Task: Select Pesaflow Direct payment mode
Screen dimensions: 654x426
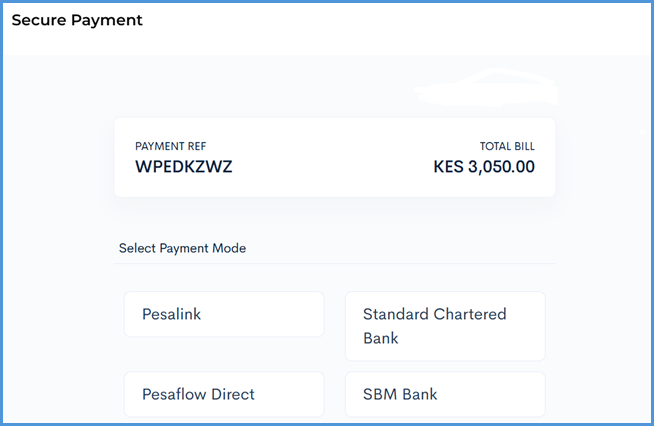Action: tap(223, 394)
